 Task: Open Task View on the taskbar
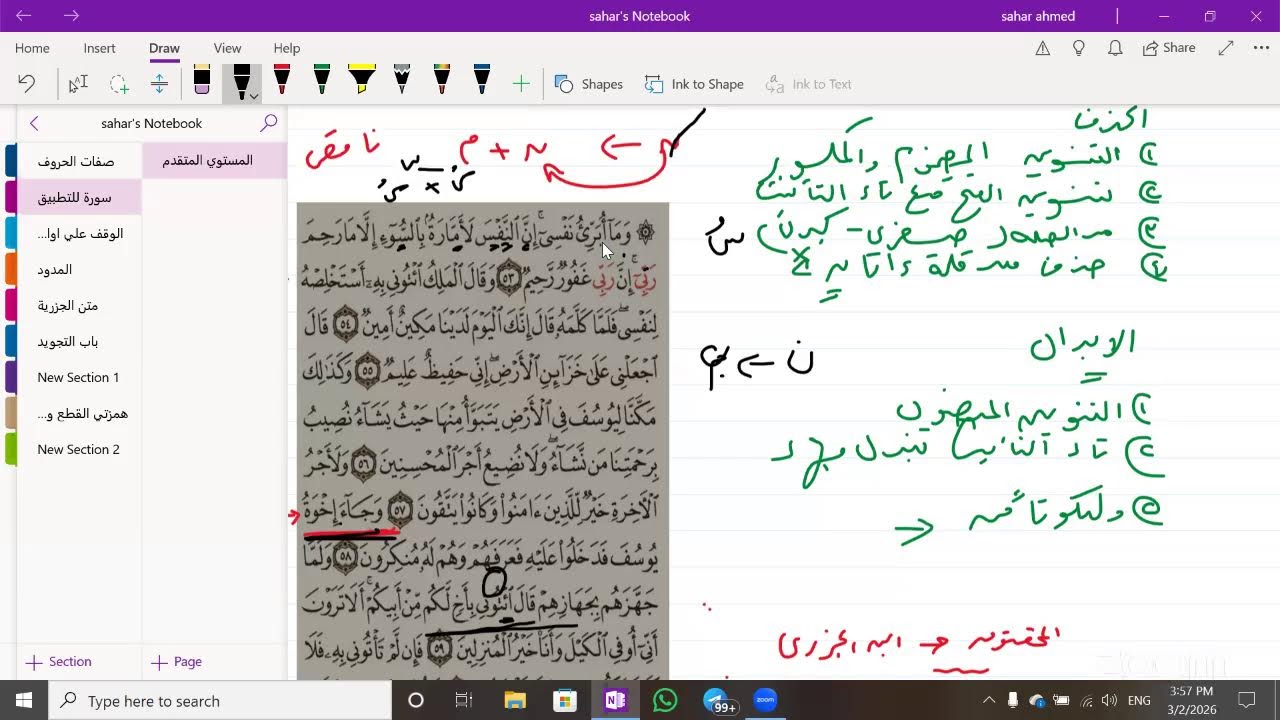(x=464, y=700)
